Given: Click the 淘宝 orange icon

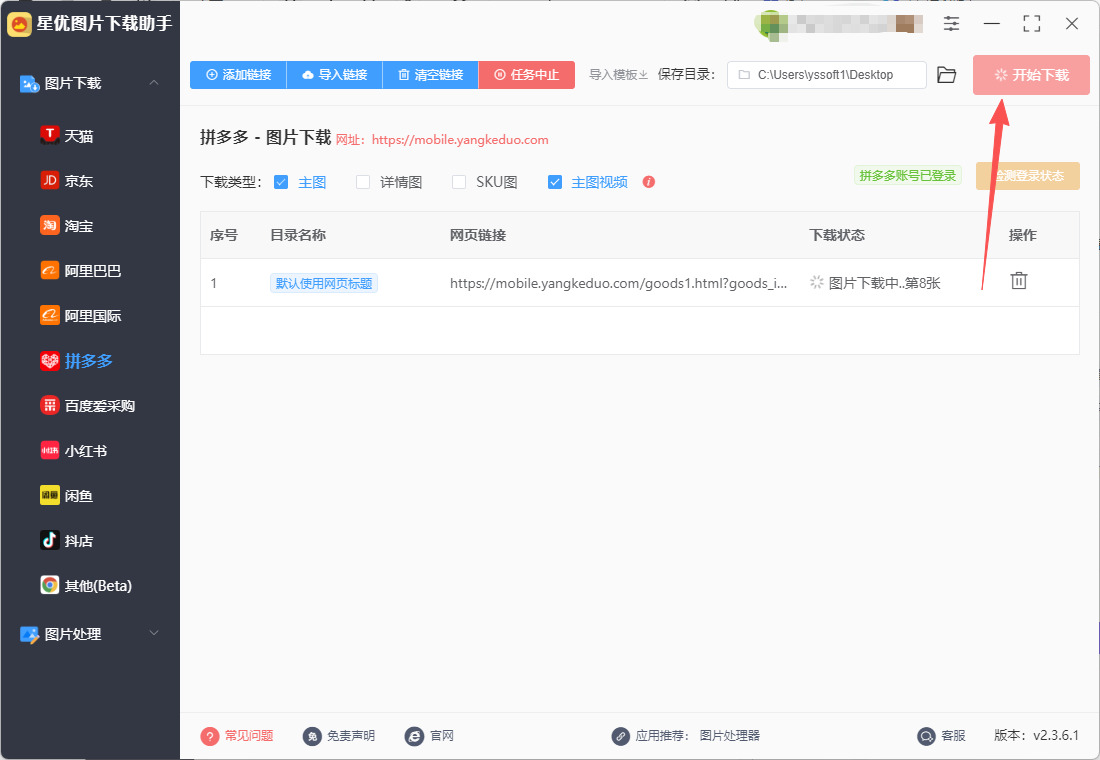Looking at the screenshot, I should (x=50, y=225).
